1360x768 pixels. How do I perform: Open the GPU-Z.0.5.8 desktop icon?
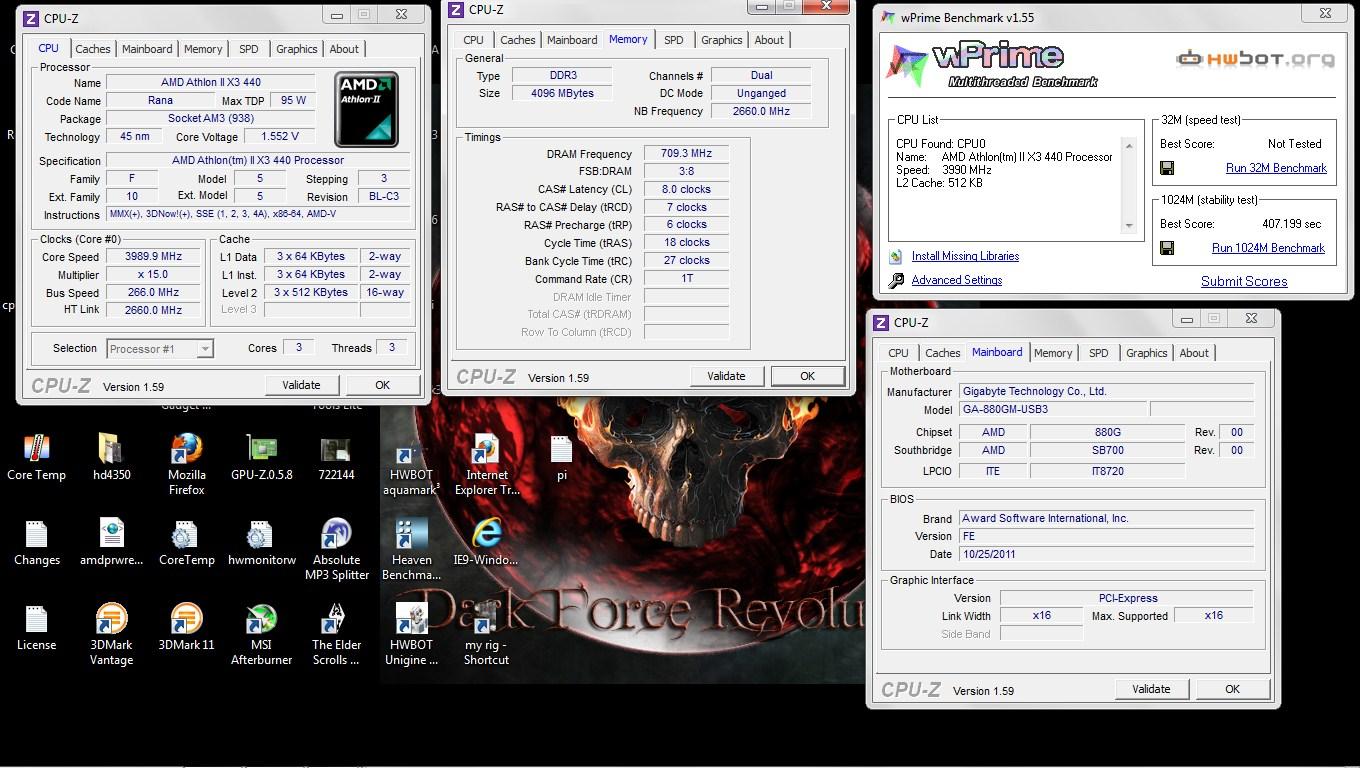(x=261, y=450)
